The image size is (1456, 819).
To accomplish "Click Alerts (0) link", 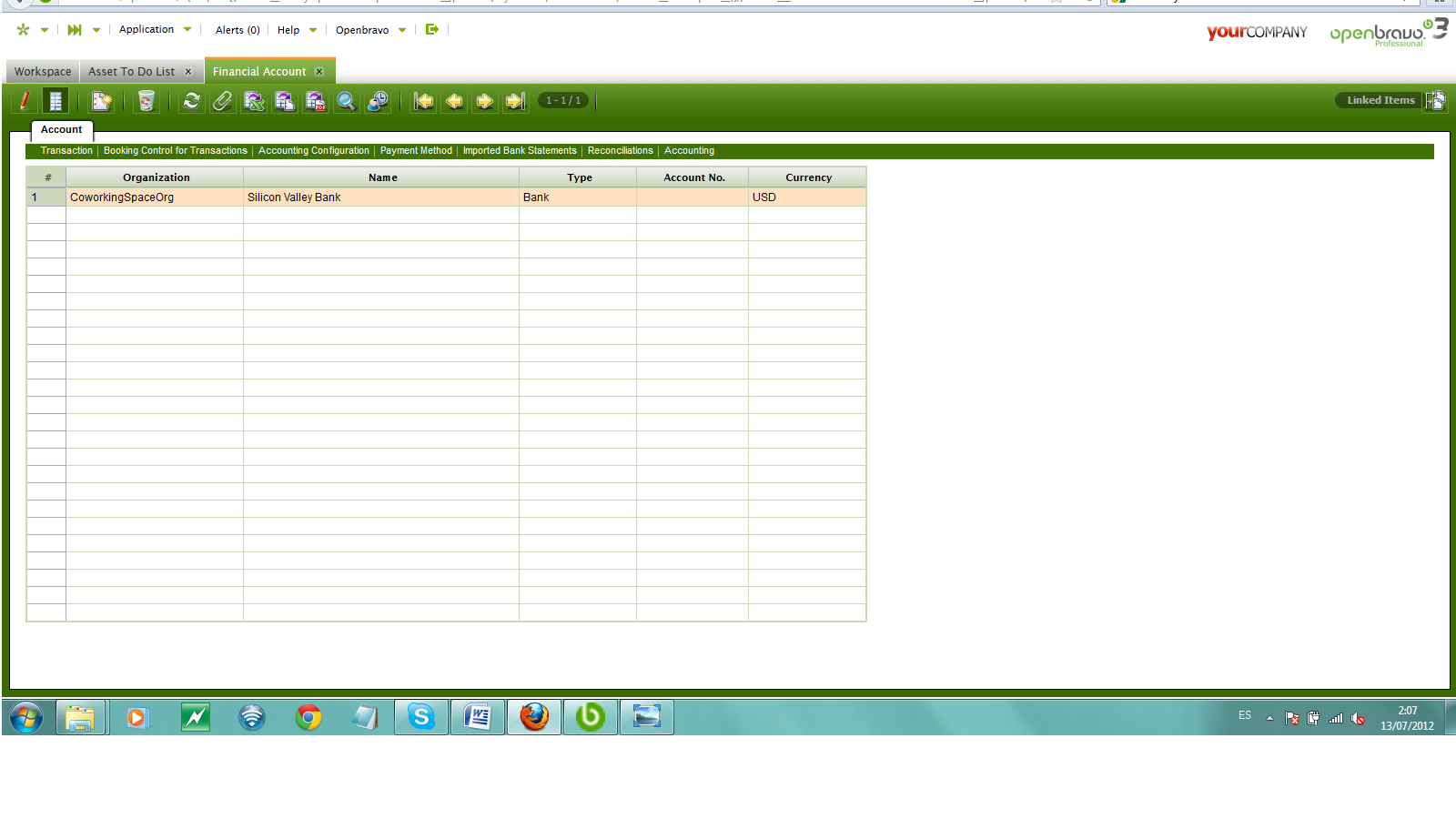I will click(238, 30).
